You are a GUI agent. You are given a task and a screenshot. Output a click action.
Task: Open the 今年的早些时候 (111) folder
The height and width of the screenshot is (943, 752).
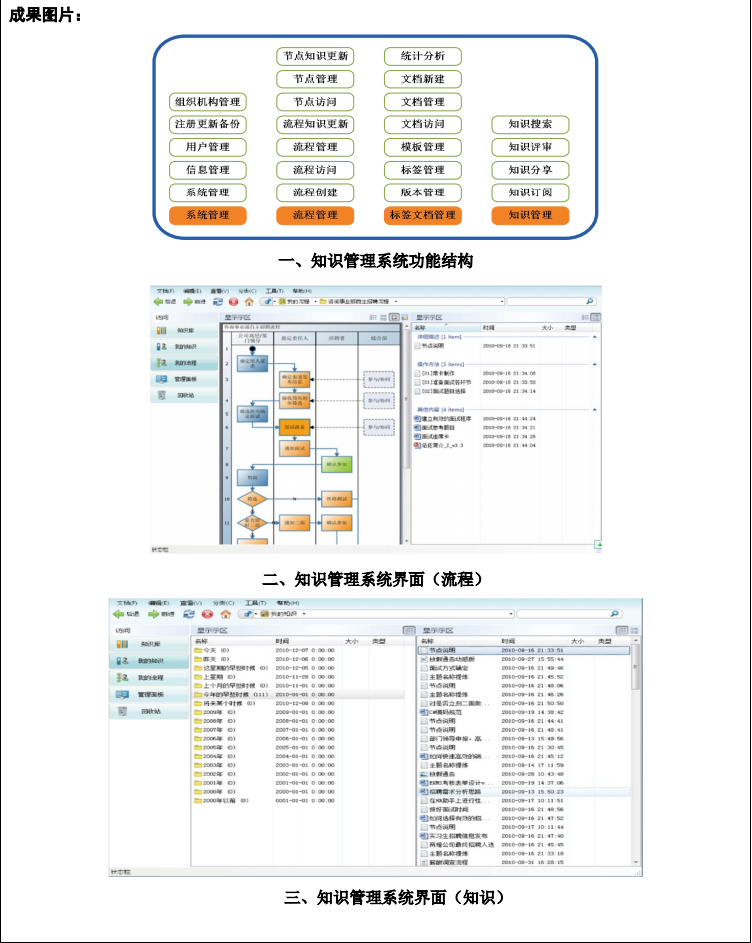[232, 694]
